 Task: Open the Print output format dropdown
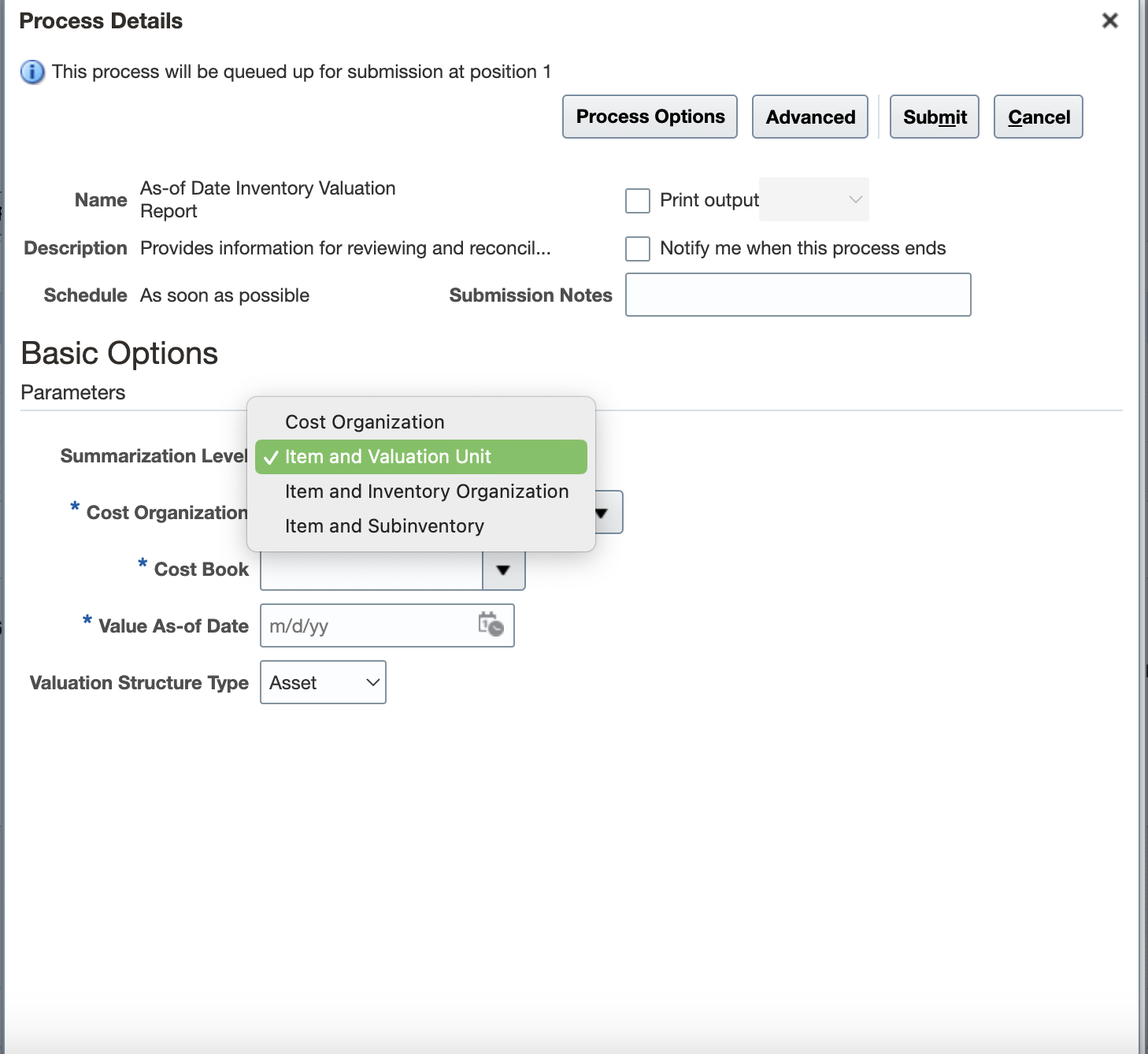tap(814, 200)
